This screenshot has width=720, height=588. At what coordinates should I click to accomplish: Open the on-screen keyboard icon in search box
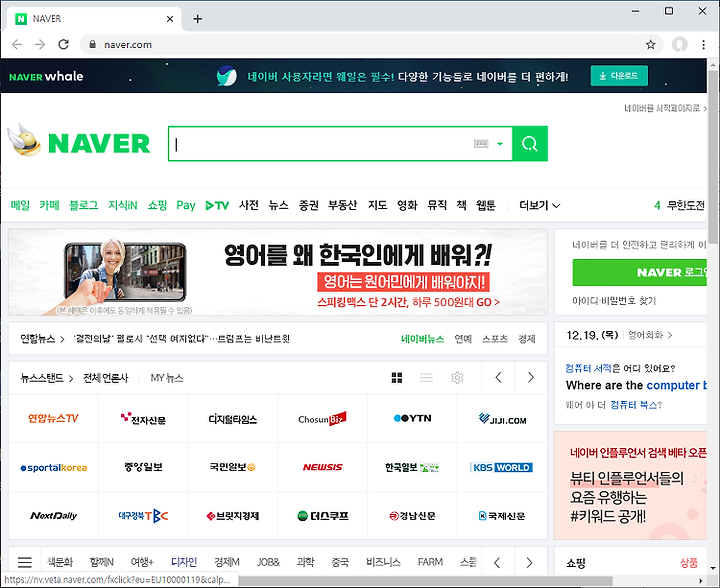[x=481, y=144]
